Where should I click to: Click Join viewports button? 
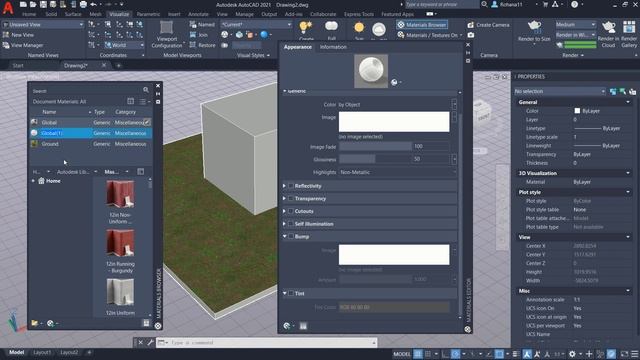[199, 35]
